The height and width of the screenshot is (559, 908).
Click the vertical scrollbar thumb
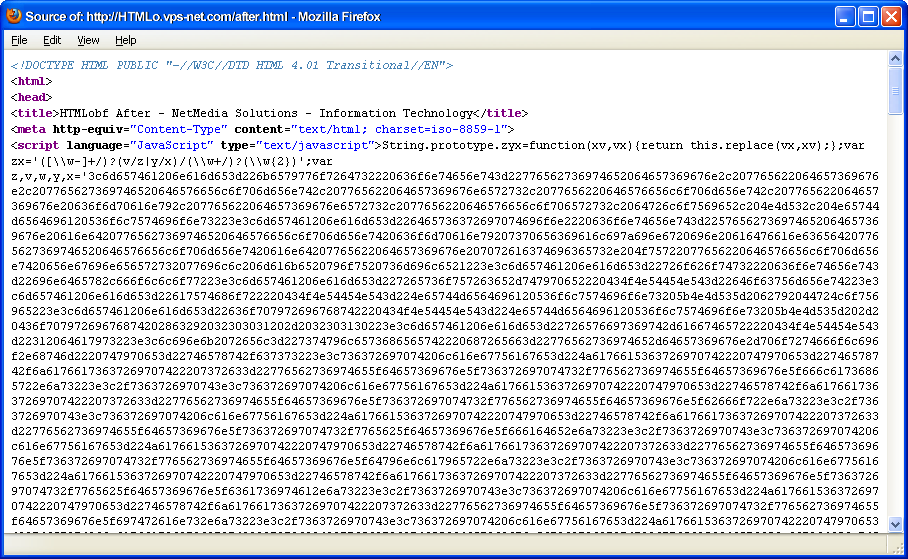896,92
